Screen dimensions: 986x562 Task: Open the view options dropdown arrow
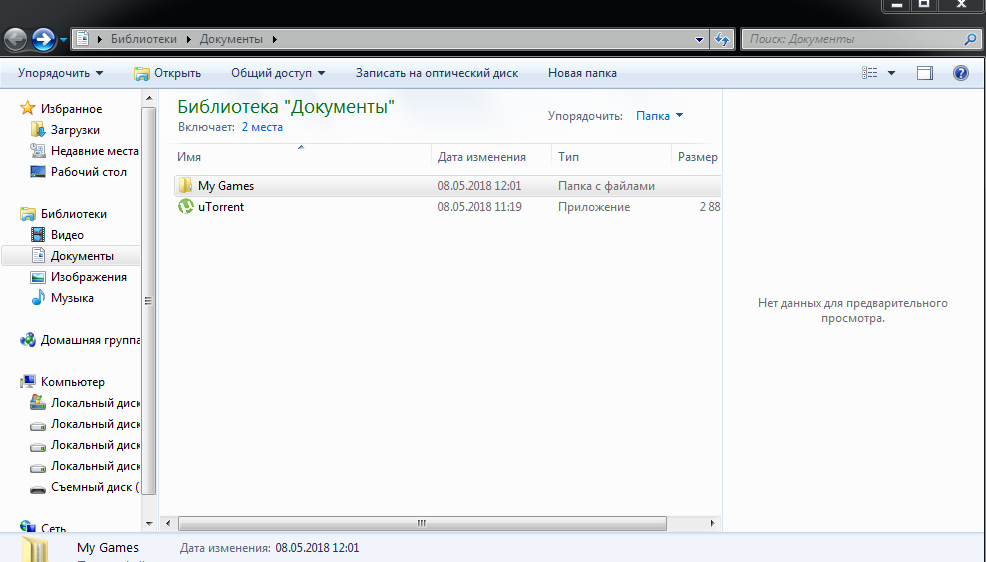[891, 73]
